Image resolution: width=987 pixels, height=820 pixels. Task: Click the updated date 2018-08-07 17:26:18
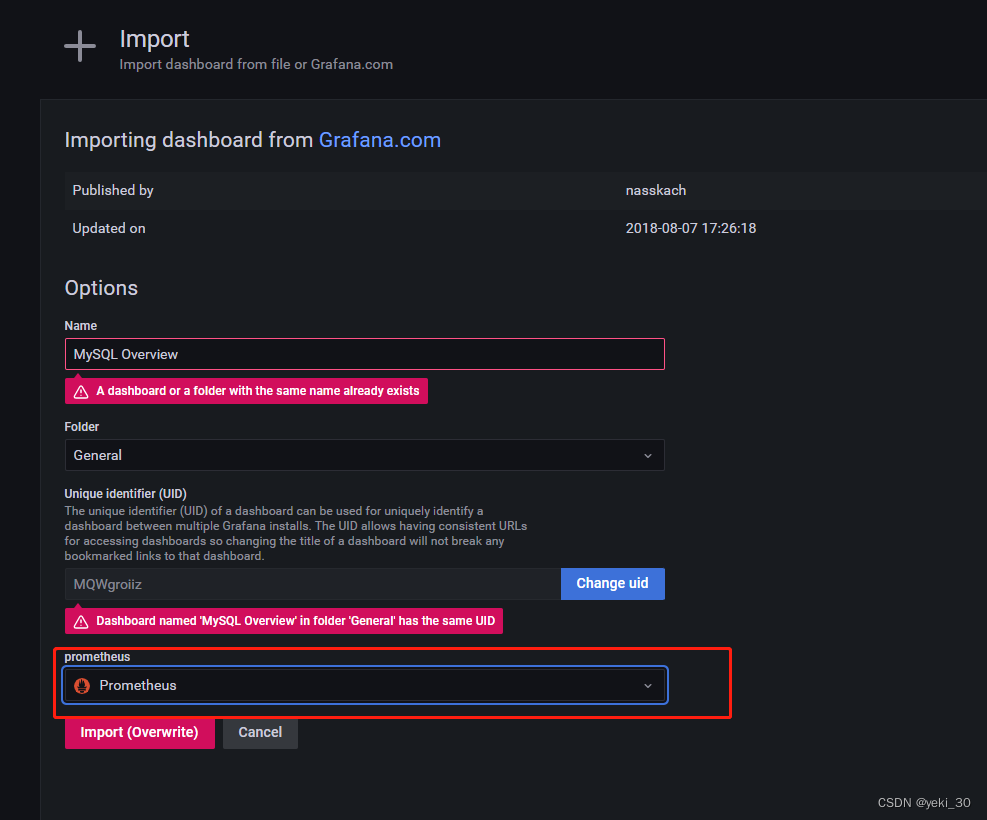tap(691, 228)
